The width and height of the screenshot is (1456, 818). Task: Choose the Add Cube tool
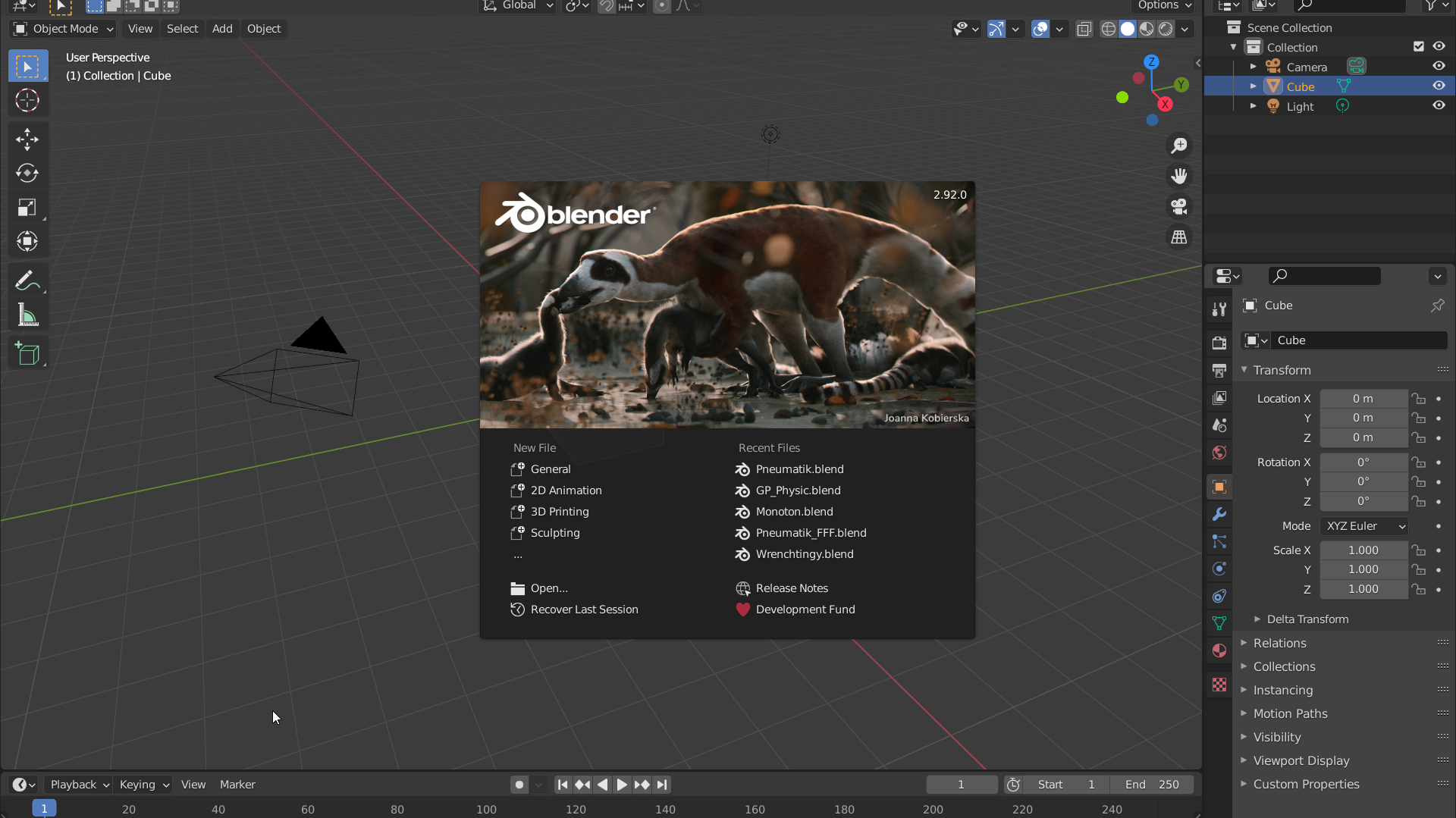pos(27,353)
